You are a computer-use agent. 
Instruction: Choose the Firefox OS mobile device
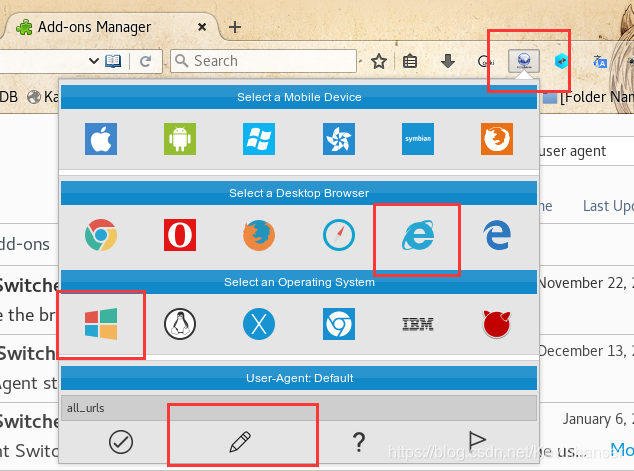tap(497, 139)
